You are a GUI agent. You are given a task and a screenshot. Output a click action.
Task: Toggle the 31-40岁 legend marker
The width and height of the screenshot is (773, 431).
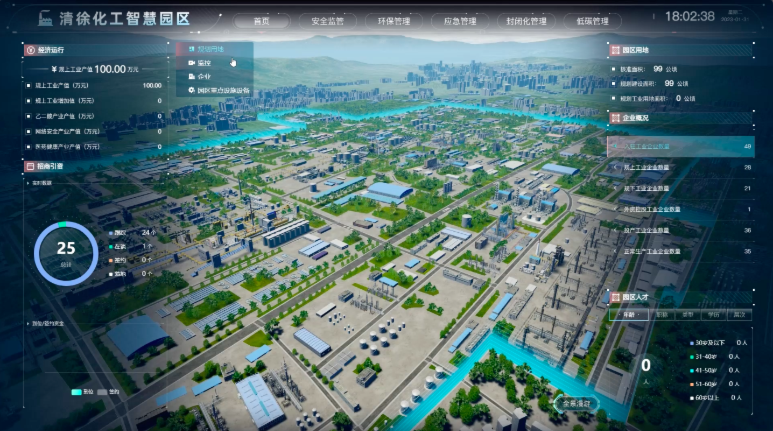[694, 356]
